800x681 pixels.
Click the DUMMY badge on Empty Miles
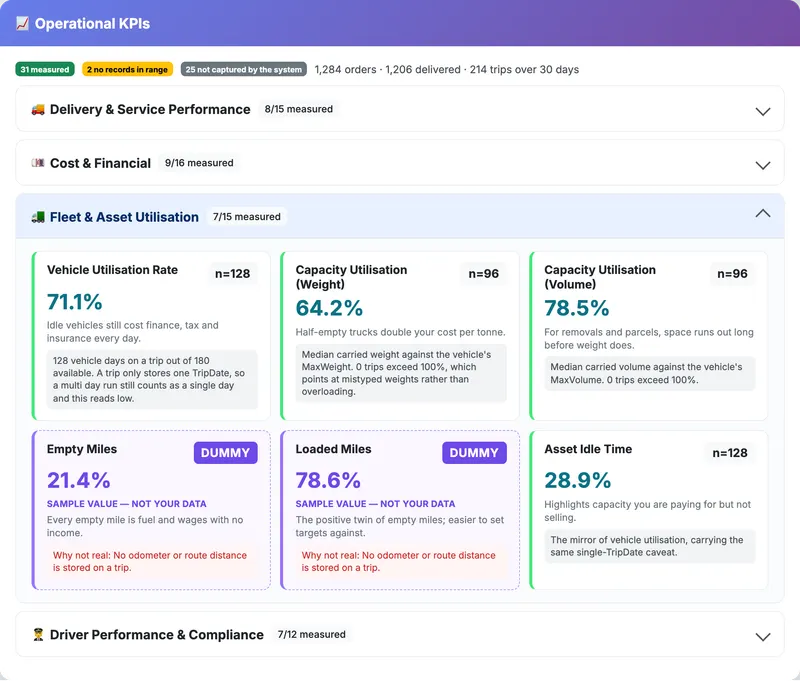point(226,452)
